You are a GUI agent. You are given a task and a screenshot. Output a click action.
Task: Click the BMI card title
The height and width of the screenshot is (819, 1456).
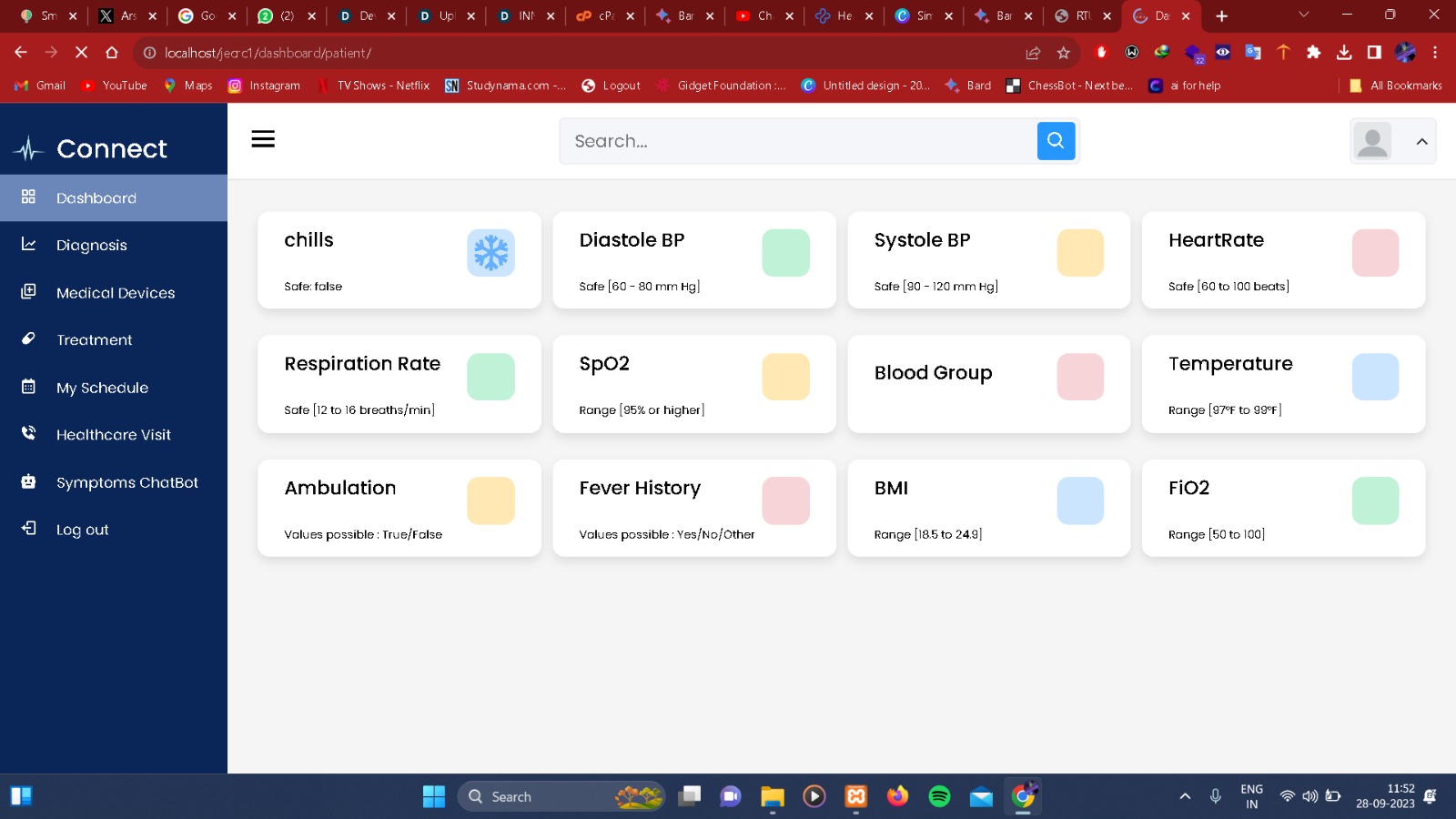pyautogui.click(x=891, y=488)
